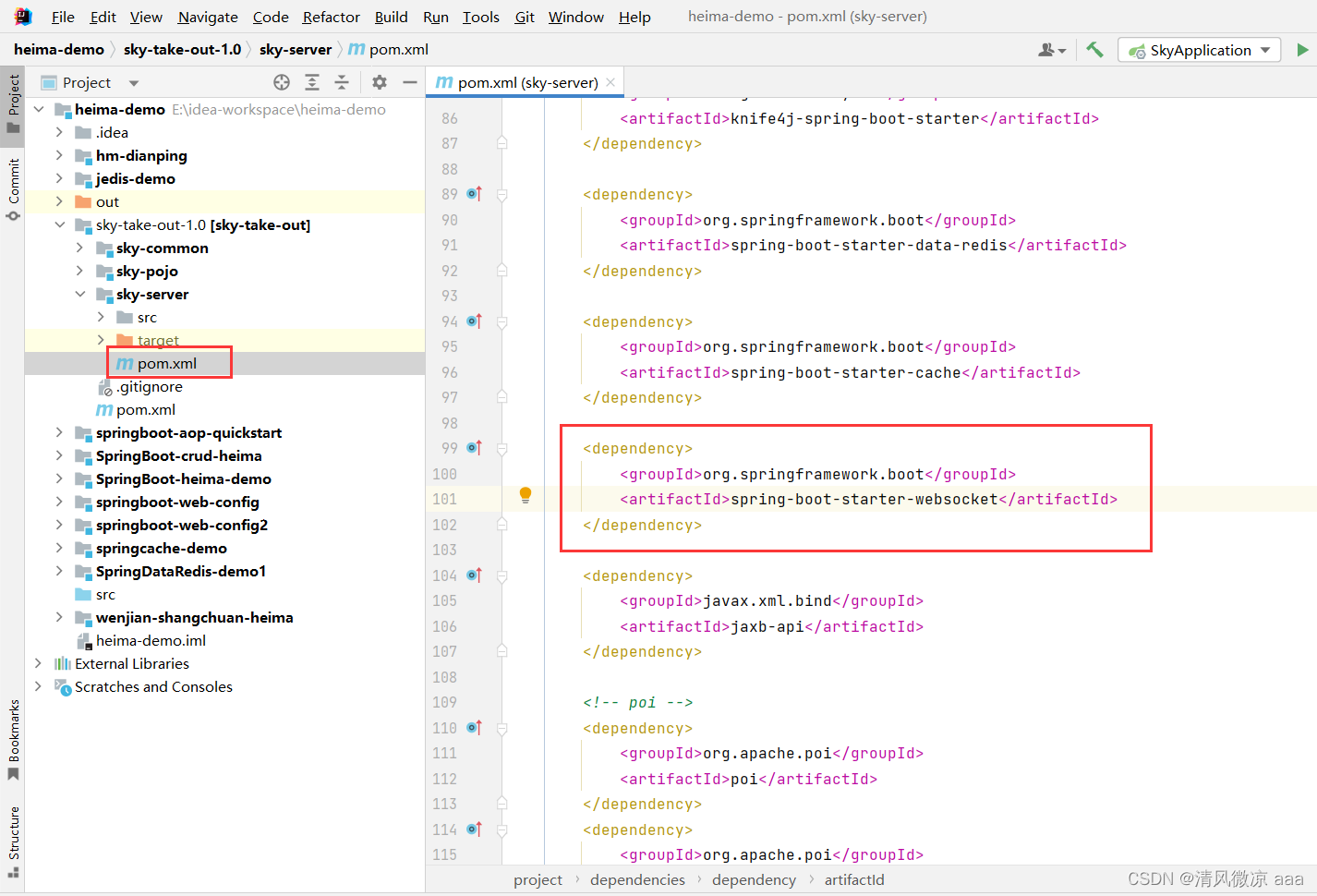Close pom.xml (sky-server) editor tab
Image resolution: width=1317 pixels, height=896 pixels.
[610, 82]
